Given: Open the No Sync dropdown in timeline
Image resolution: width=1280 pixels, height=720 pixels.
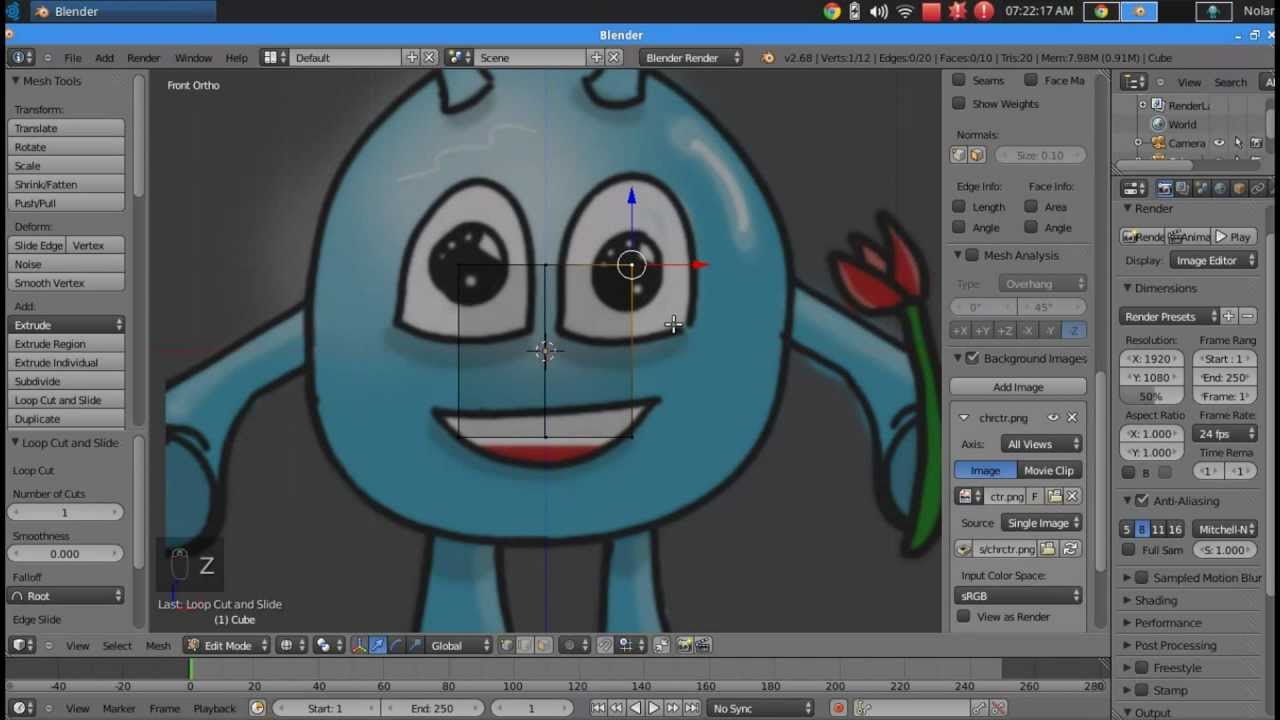Looking at the screenshot, I should [761, 708].
